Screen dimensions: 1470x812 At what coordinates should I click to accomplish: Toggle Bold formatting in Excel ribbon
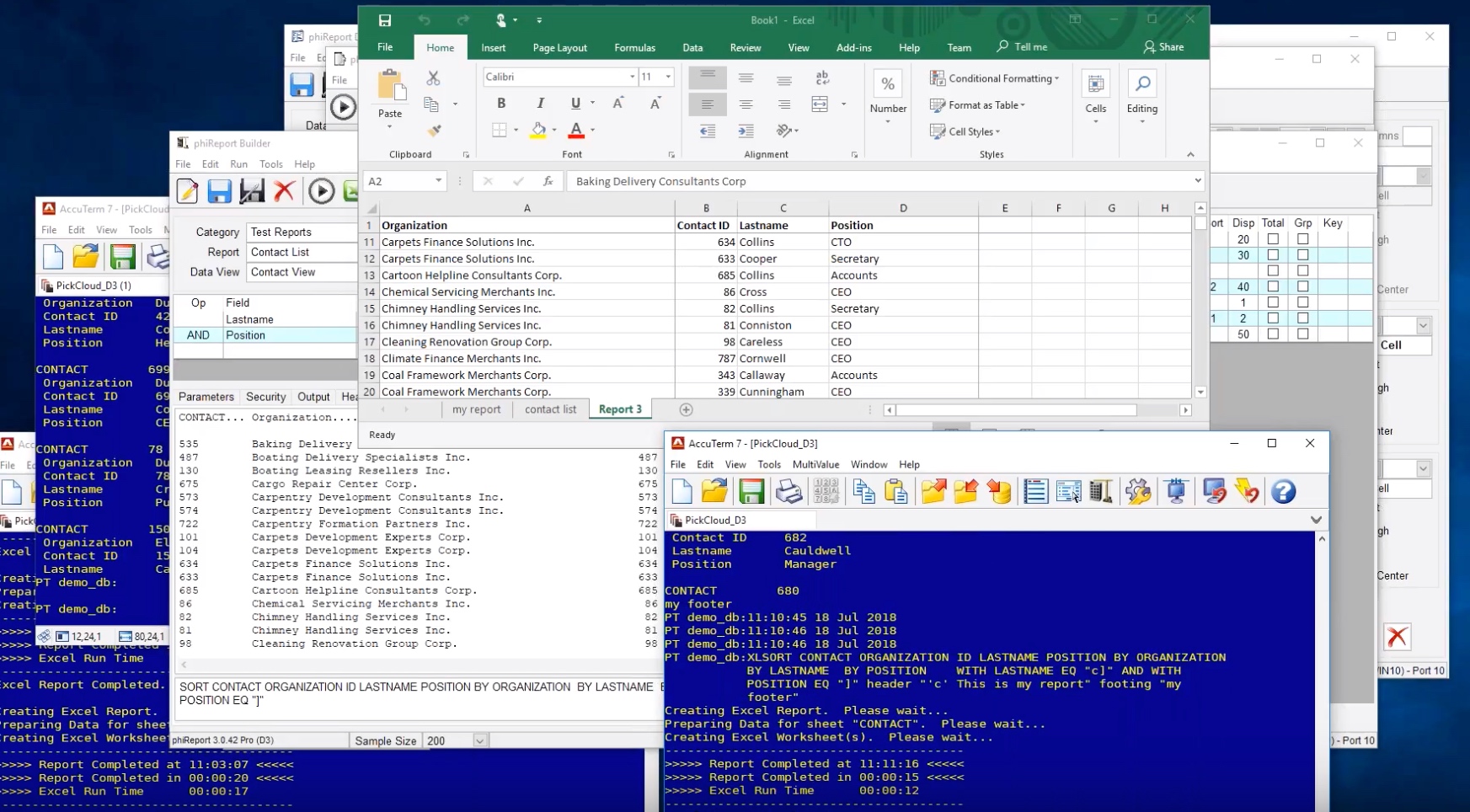click(x=501, y=104)
